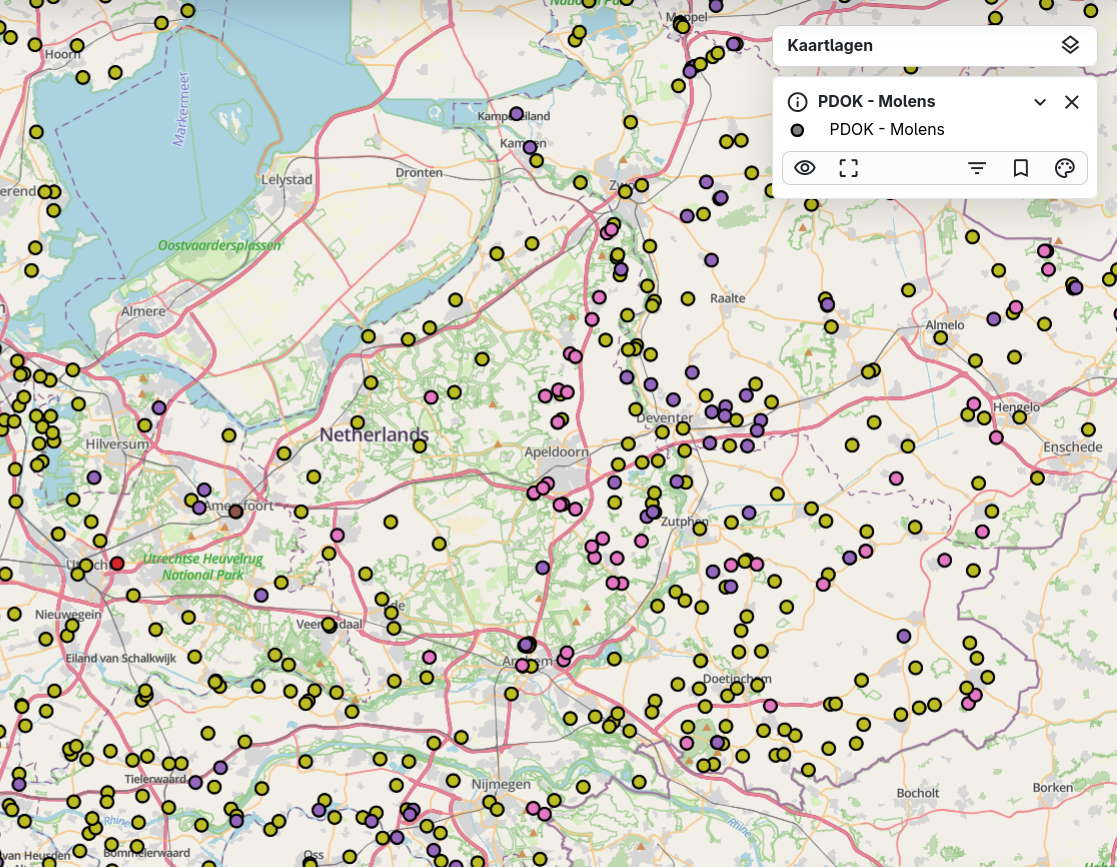Click the red mill marker near Utrecht
Viewport: 1117px width, 867px height.
click(x=117, y=564)
